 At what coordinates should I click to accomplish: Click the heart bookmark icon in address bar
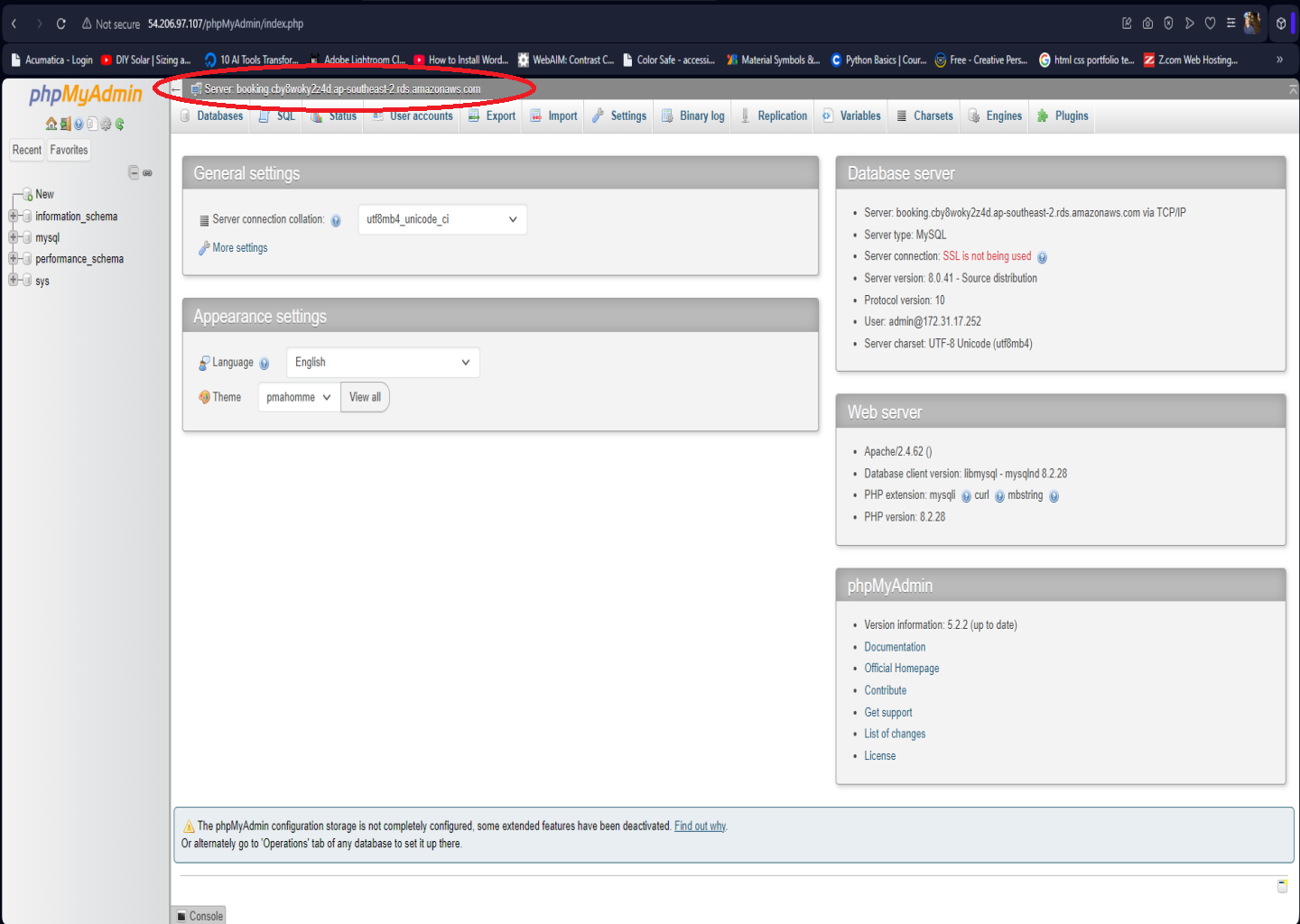pyautogui.click(x=1210, y=23)
